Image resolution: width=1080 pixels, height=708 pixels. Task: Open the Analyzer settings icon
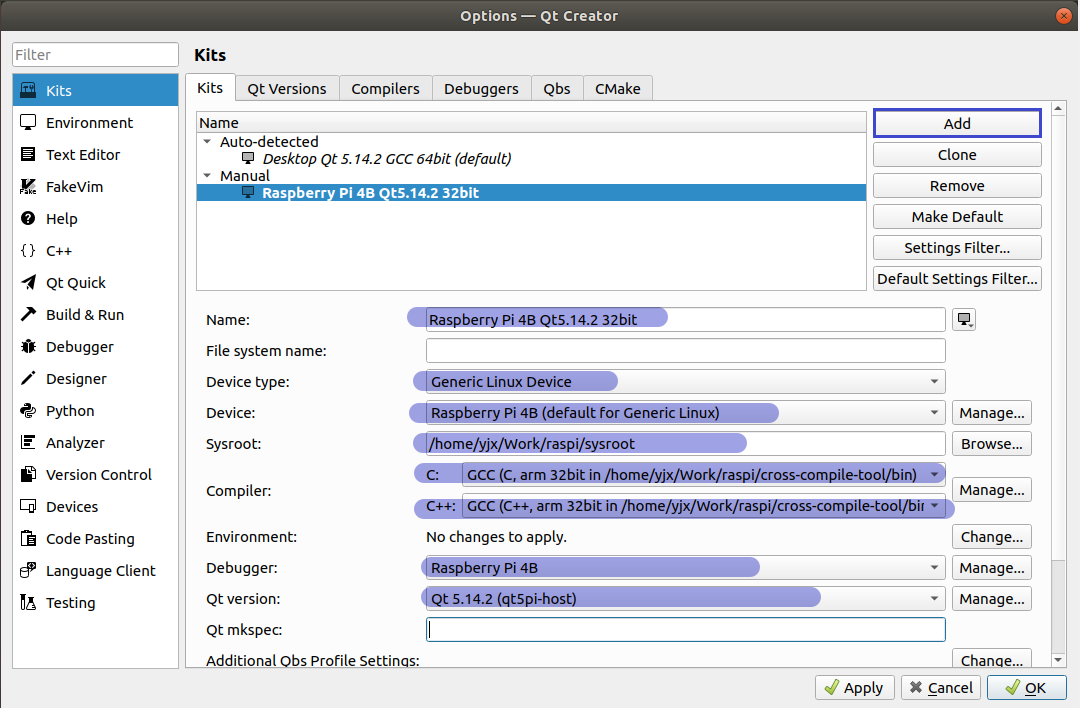point(28,443)
